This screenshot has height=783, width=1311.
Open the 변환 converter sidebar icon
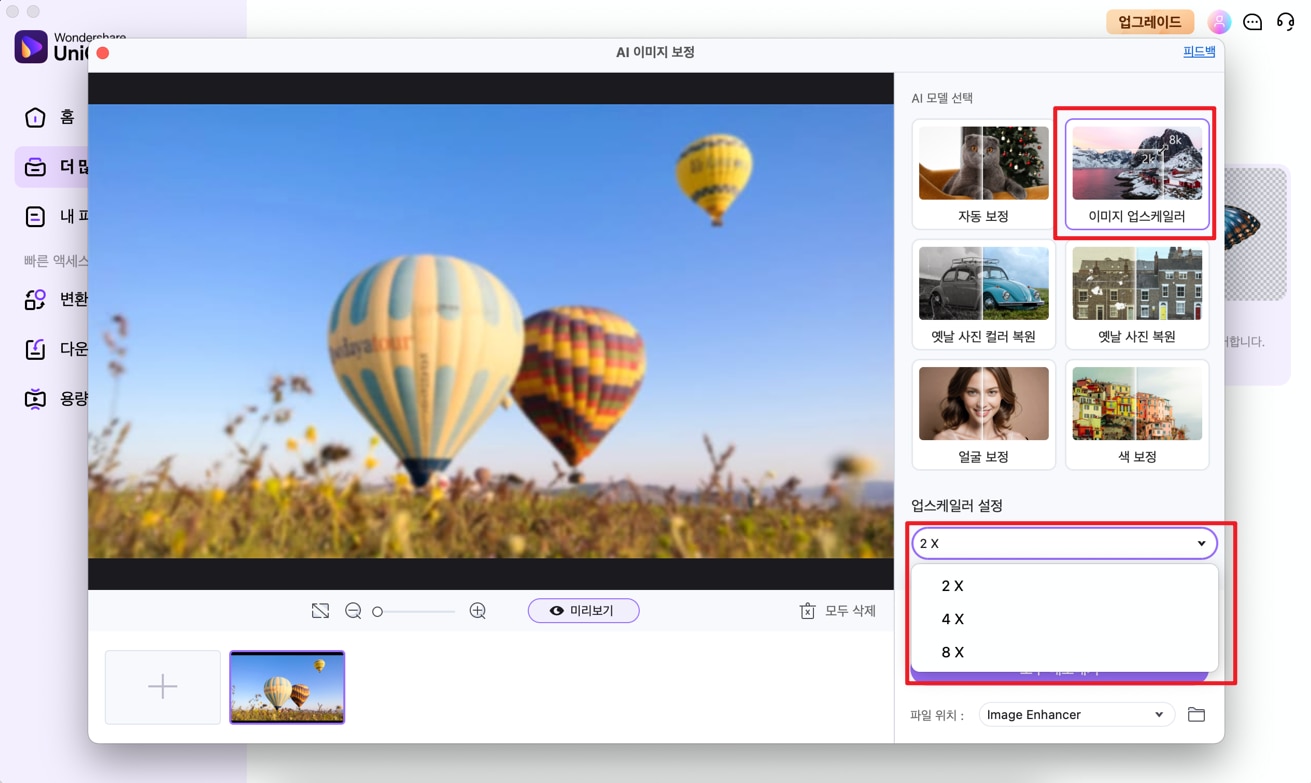35,299
